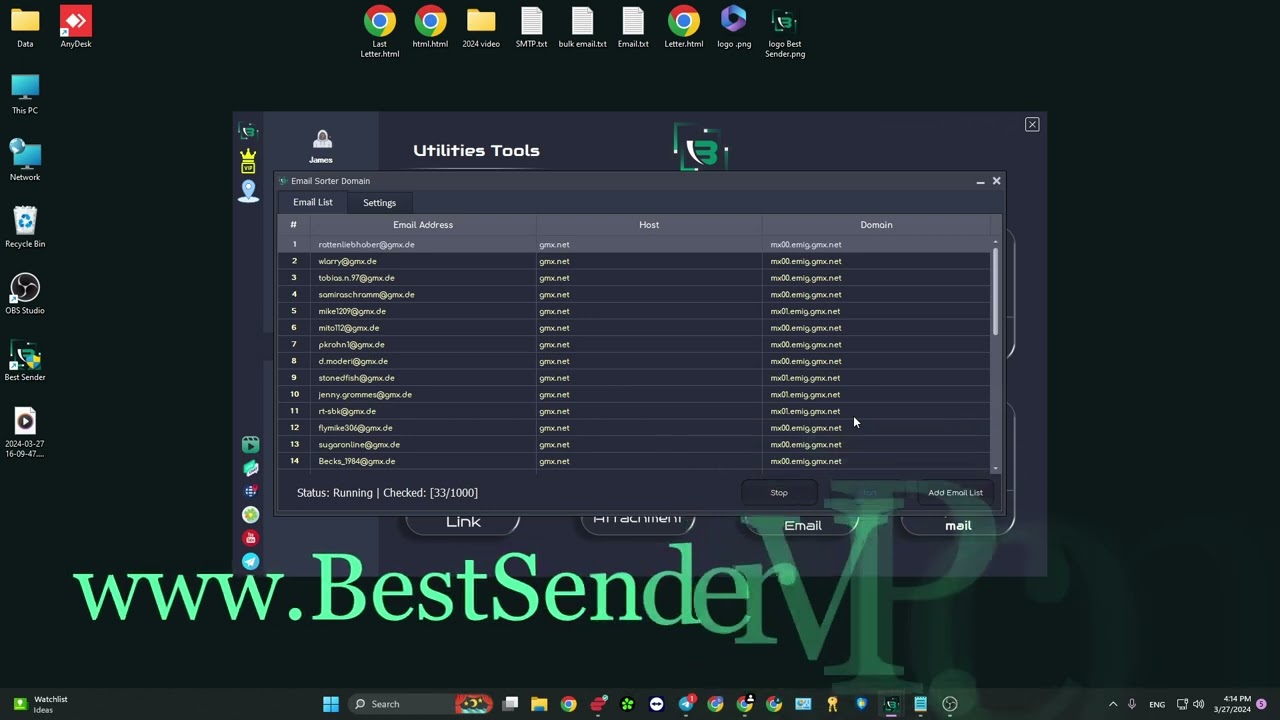This screenshot has width=1280, height=720.
Task: Select row tobias.n.97@gmx.de
Action: [634, 278]
